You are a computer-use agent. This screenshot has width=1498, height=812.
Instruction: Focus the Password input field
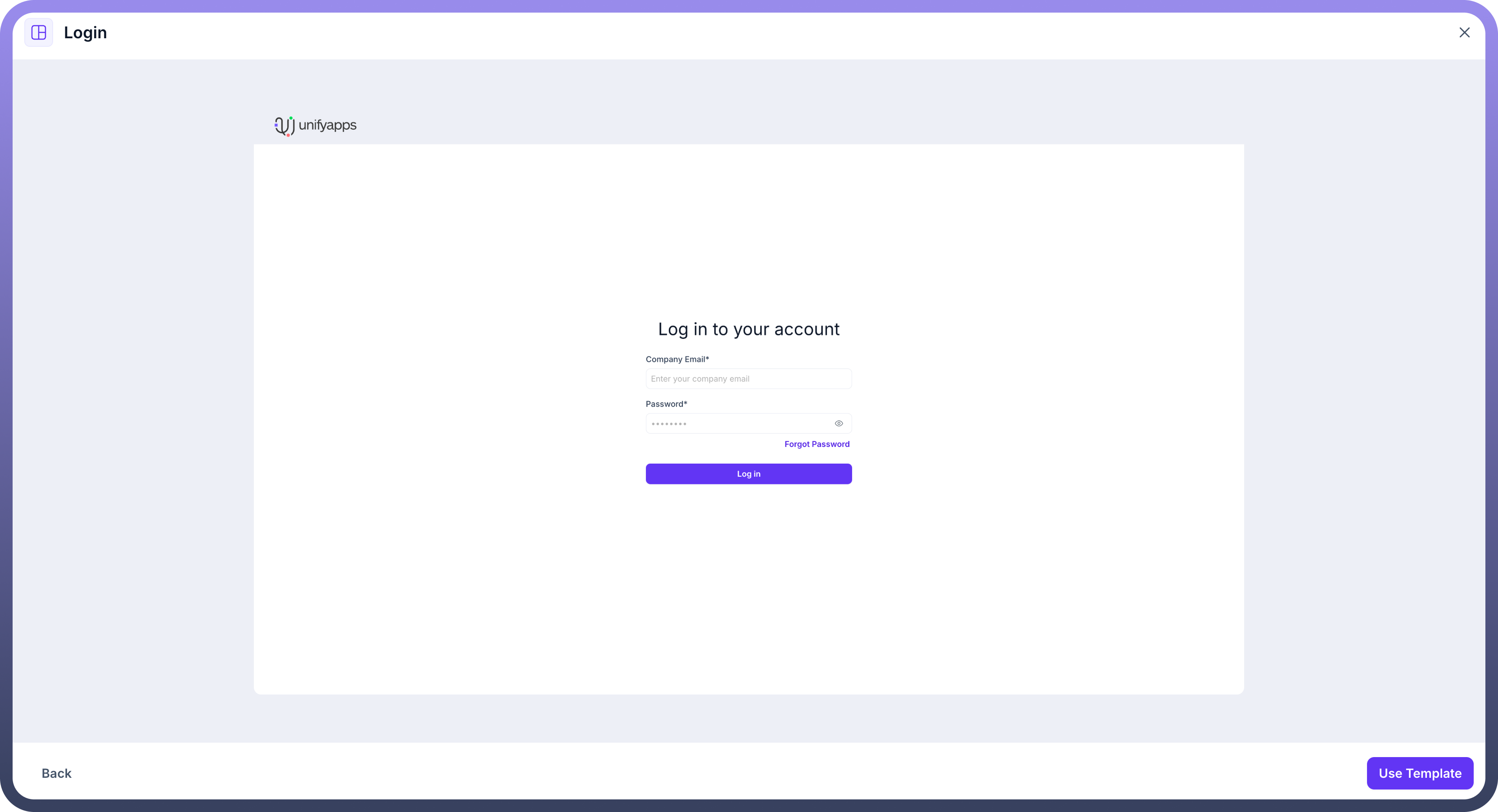pos(750,424)
